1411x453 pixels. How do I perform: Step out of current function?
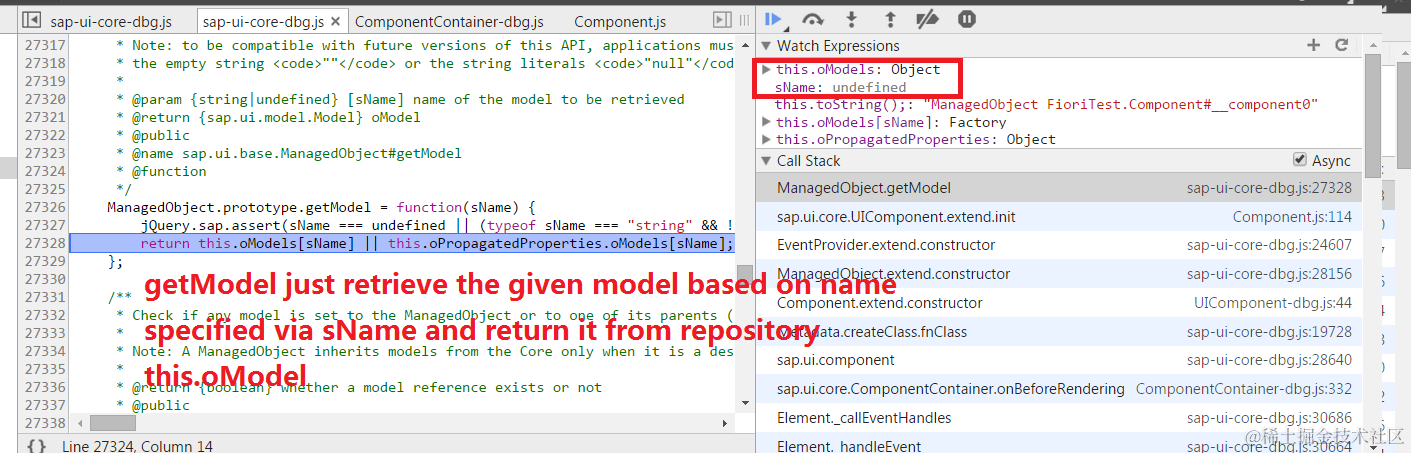coord(890,19)
